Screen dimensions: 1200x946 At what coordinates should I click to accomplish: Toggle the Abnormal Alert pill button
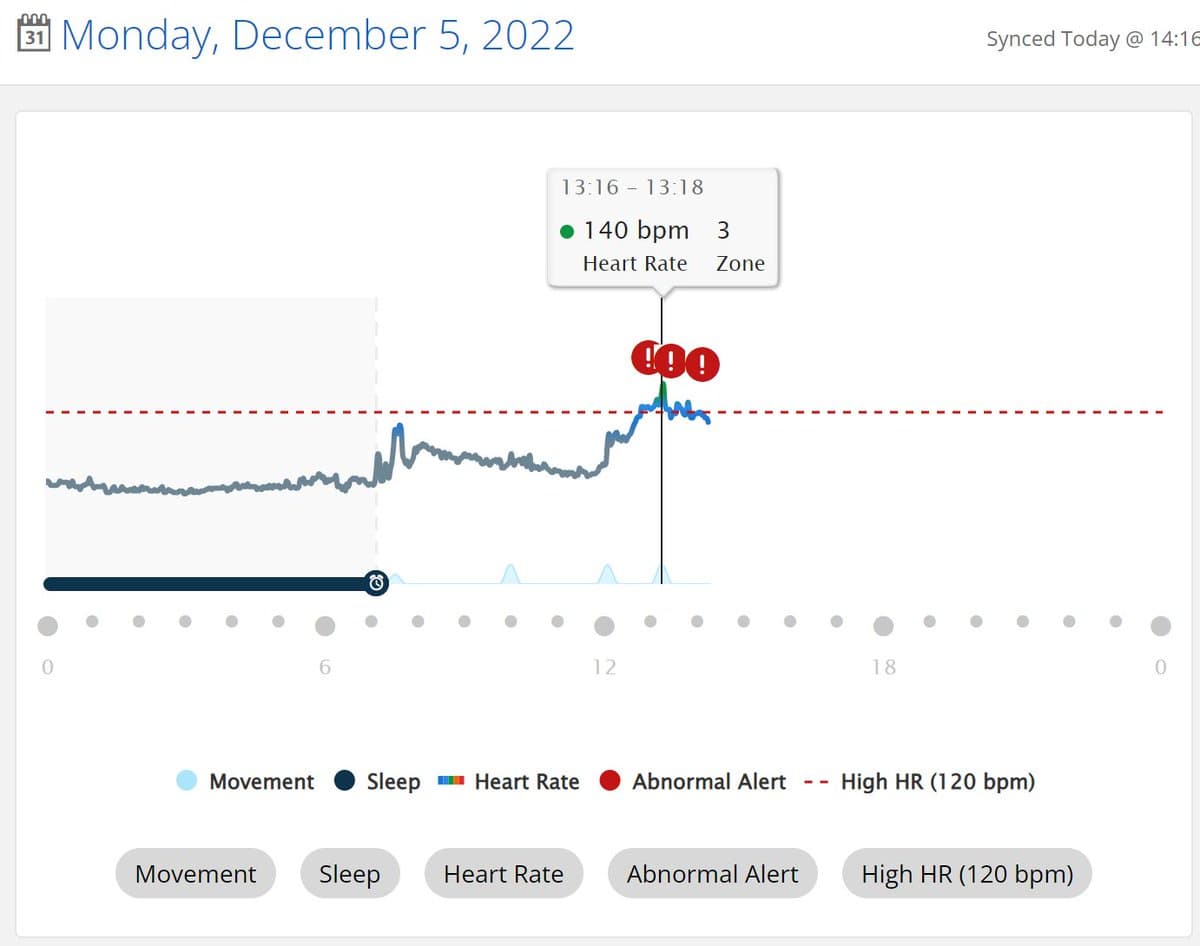(x=712, y=874)
